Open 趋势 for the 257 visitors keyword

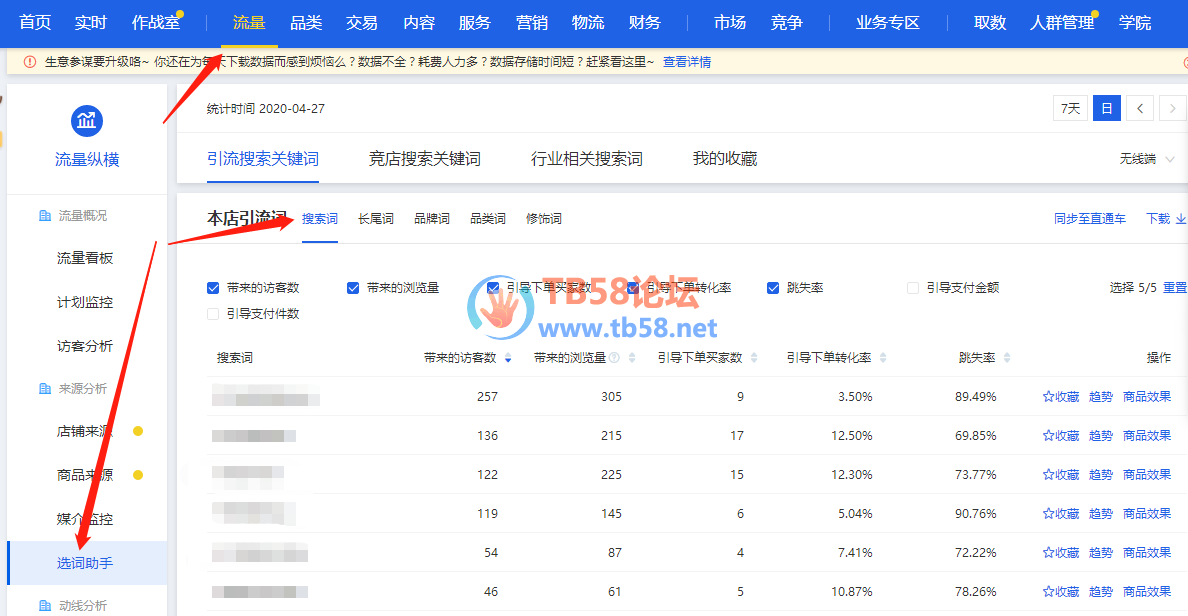click(1101, 396)
